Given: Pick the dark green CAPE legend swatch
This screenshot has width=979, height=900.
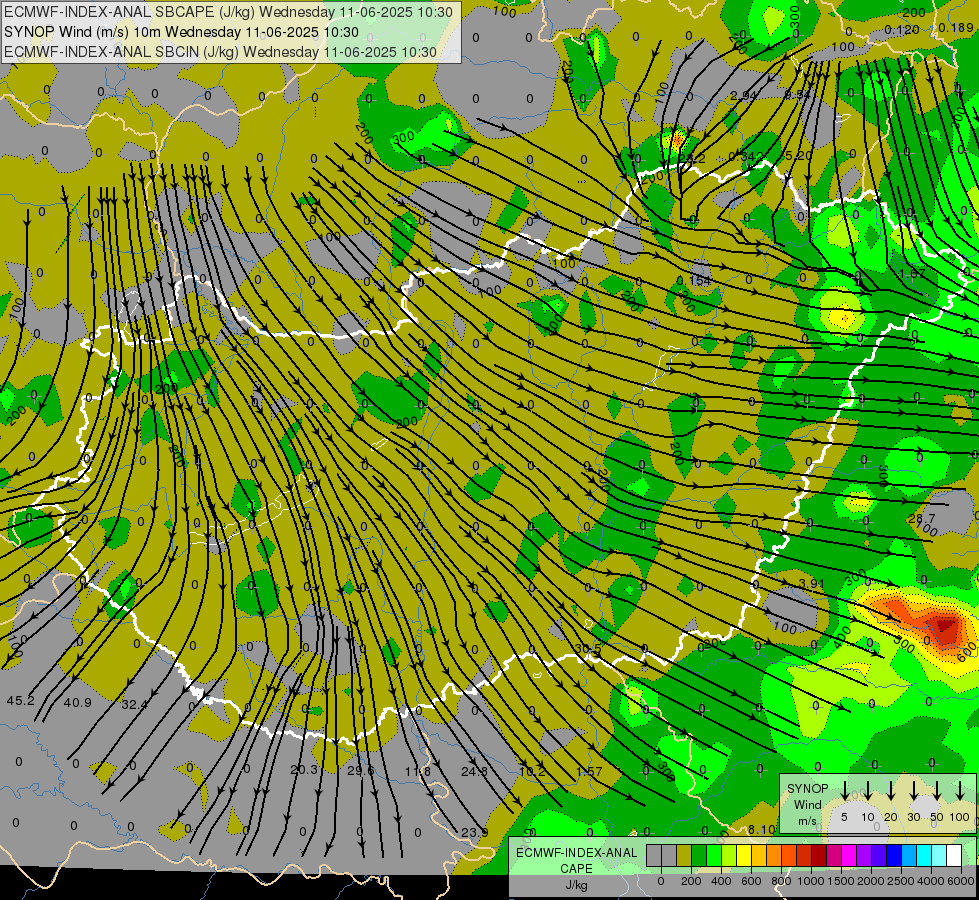Looking at the screenshot, I should pyautogui.click(x=699, y=856).
